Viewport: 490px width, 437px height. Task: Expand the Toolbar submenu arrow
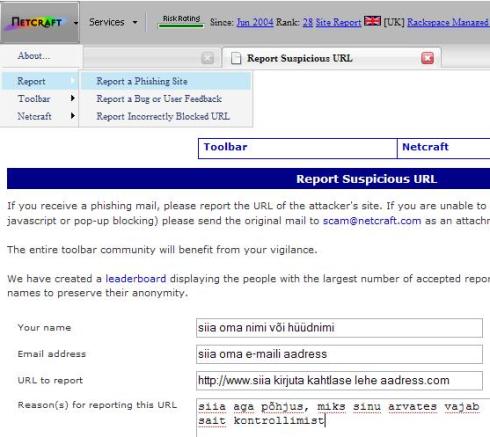click(73, 98)
